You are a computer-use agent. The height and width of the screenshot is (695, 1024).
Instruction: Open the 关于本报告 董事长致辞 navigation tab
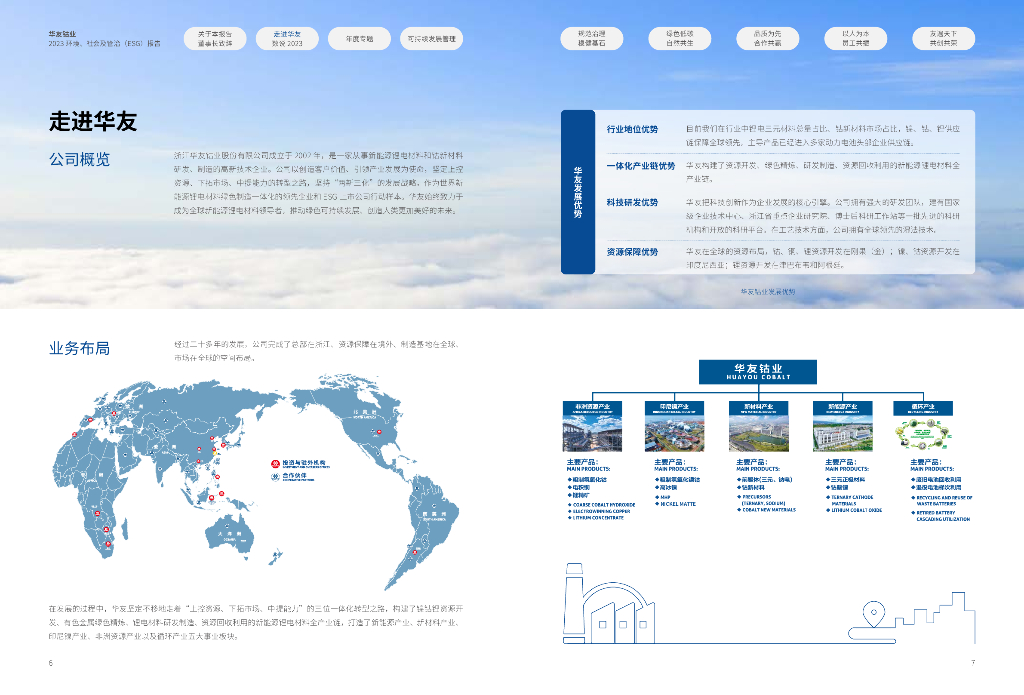215,39
